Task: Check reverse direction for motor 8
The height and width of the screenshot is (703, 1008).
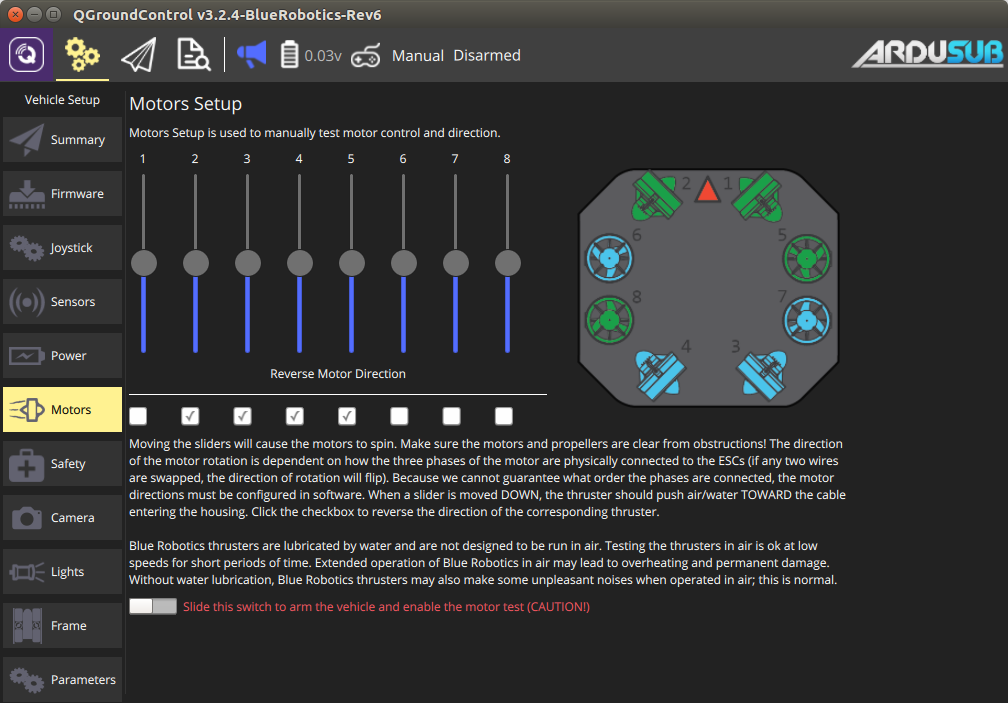Action: [504, 416]
